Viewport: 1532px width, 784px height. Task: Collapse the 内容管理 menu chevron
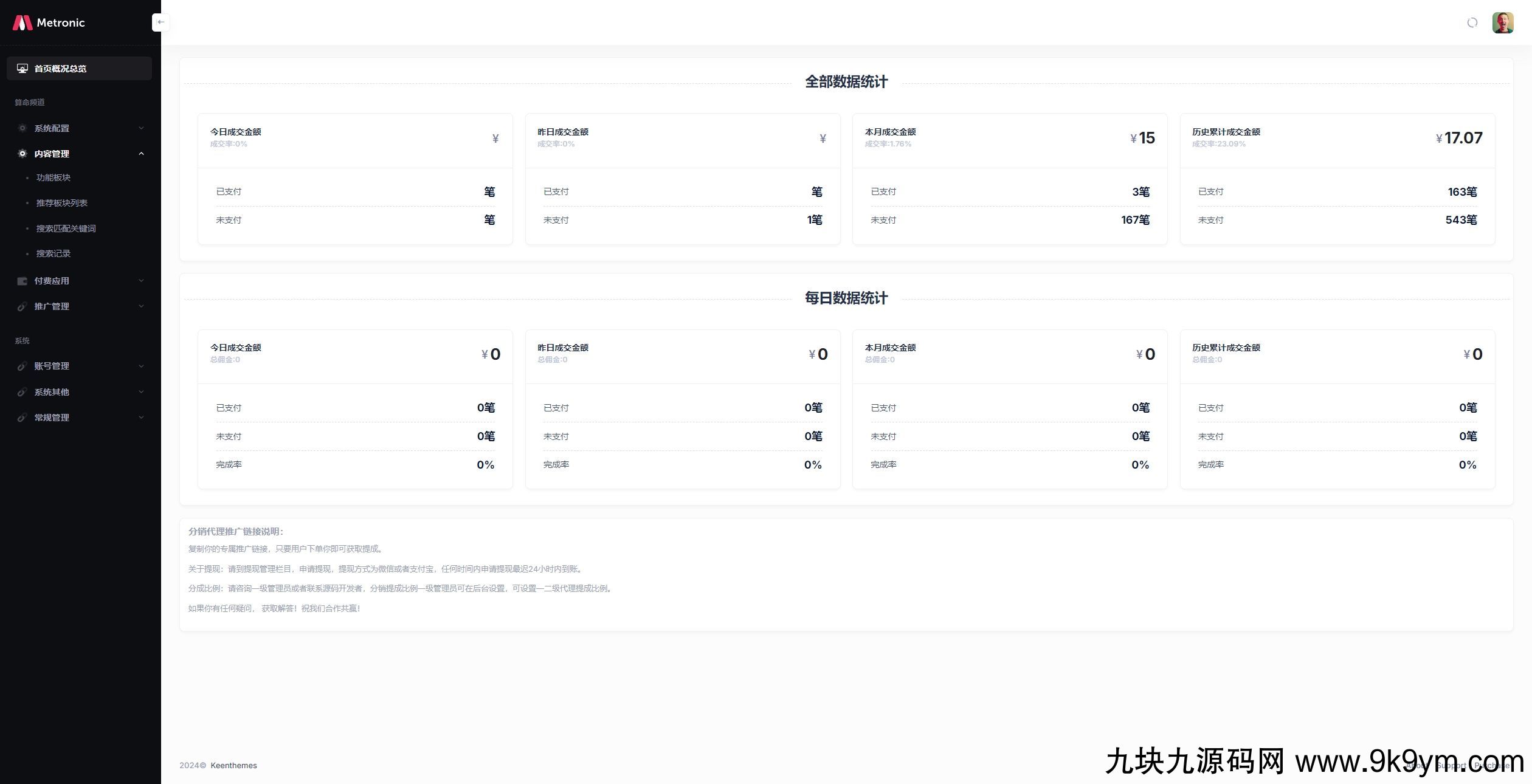142,153
